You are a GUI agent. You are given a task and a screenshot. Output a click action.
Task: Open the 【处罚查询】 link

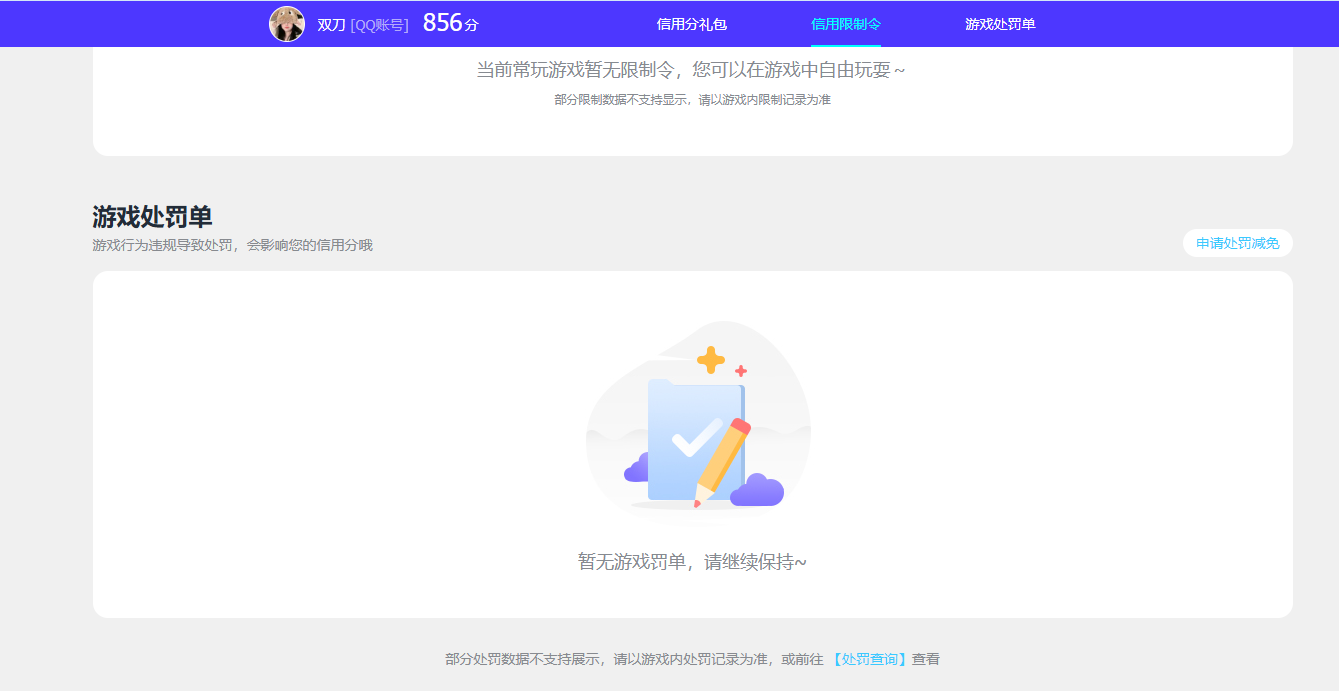click(x=869, y=659)
